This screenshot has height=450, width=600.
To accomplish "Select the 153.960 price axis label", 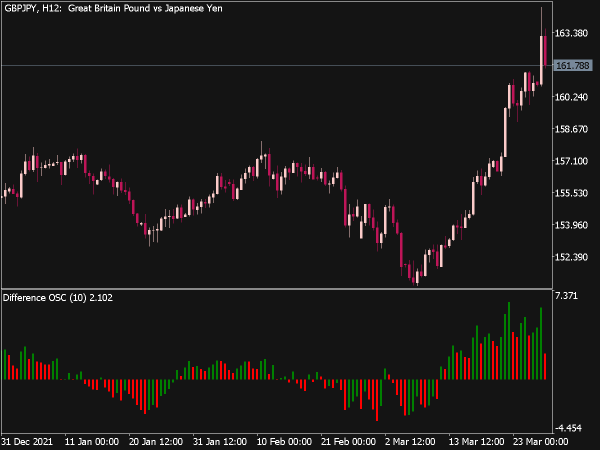I will 571,225.
